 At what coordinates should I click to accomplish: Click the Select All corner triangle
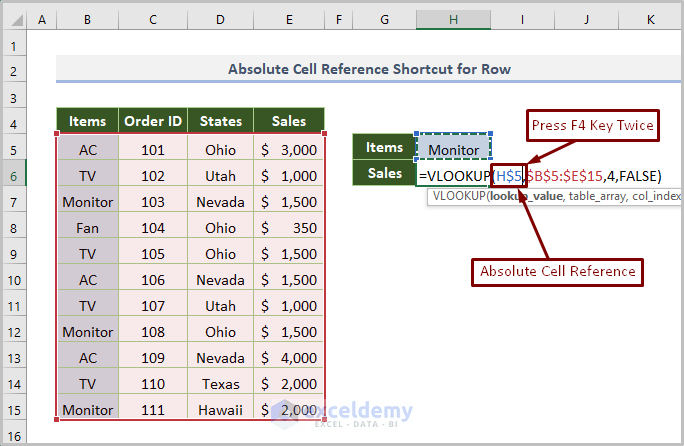(x=15, y=20)
